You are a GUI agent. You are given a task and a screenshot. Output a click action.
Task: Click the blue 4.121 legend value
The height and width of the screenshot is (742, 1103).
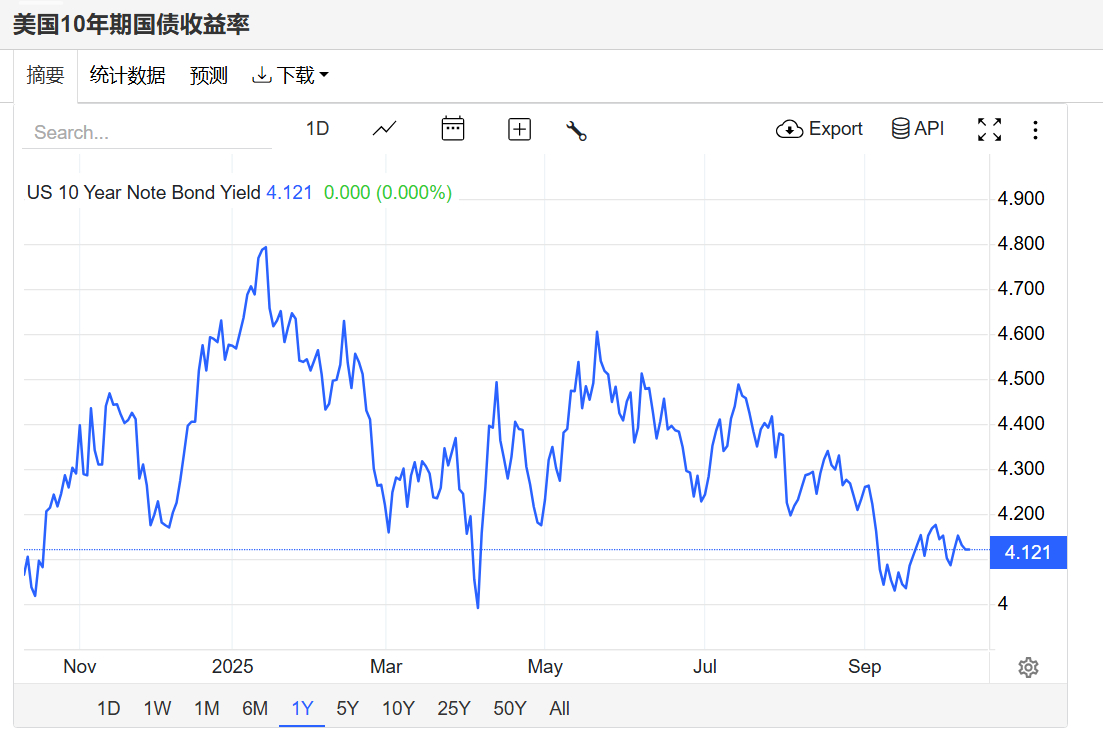tap(289, 193)
